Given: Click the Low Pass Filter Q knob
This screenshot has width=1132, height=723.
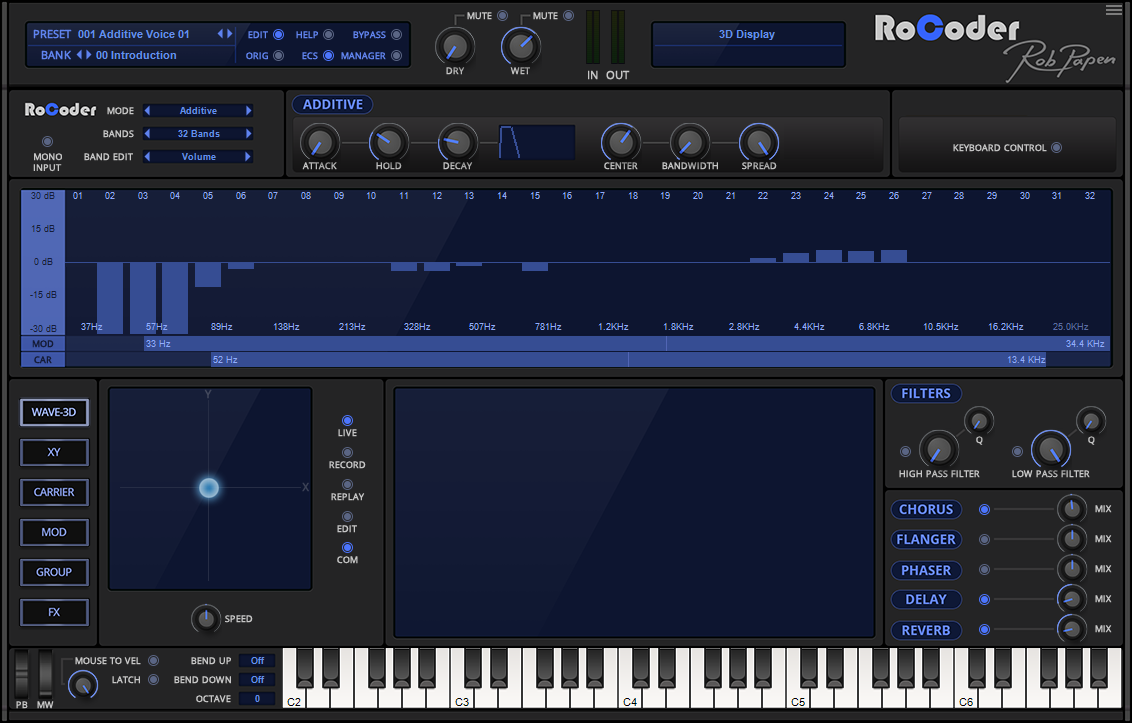Looking at the screenshot, I should [1091, 421].
